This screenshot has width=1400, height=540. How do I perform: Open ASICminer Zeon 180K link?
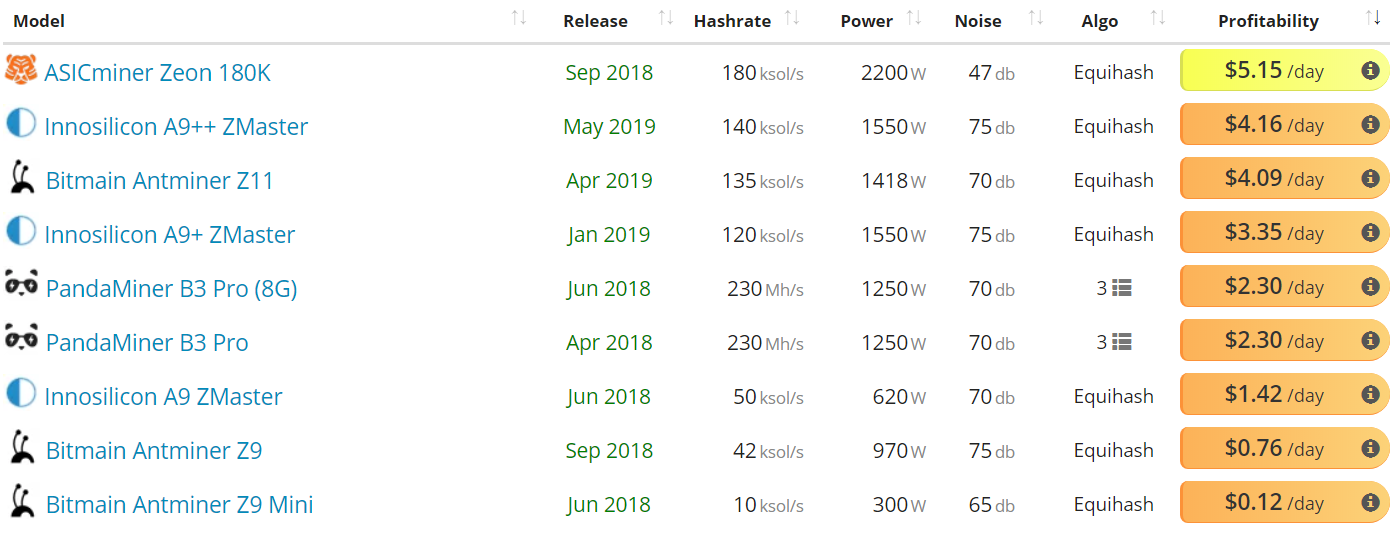tap(157, 72)
